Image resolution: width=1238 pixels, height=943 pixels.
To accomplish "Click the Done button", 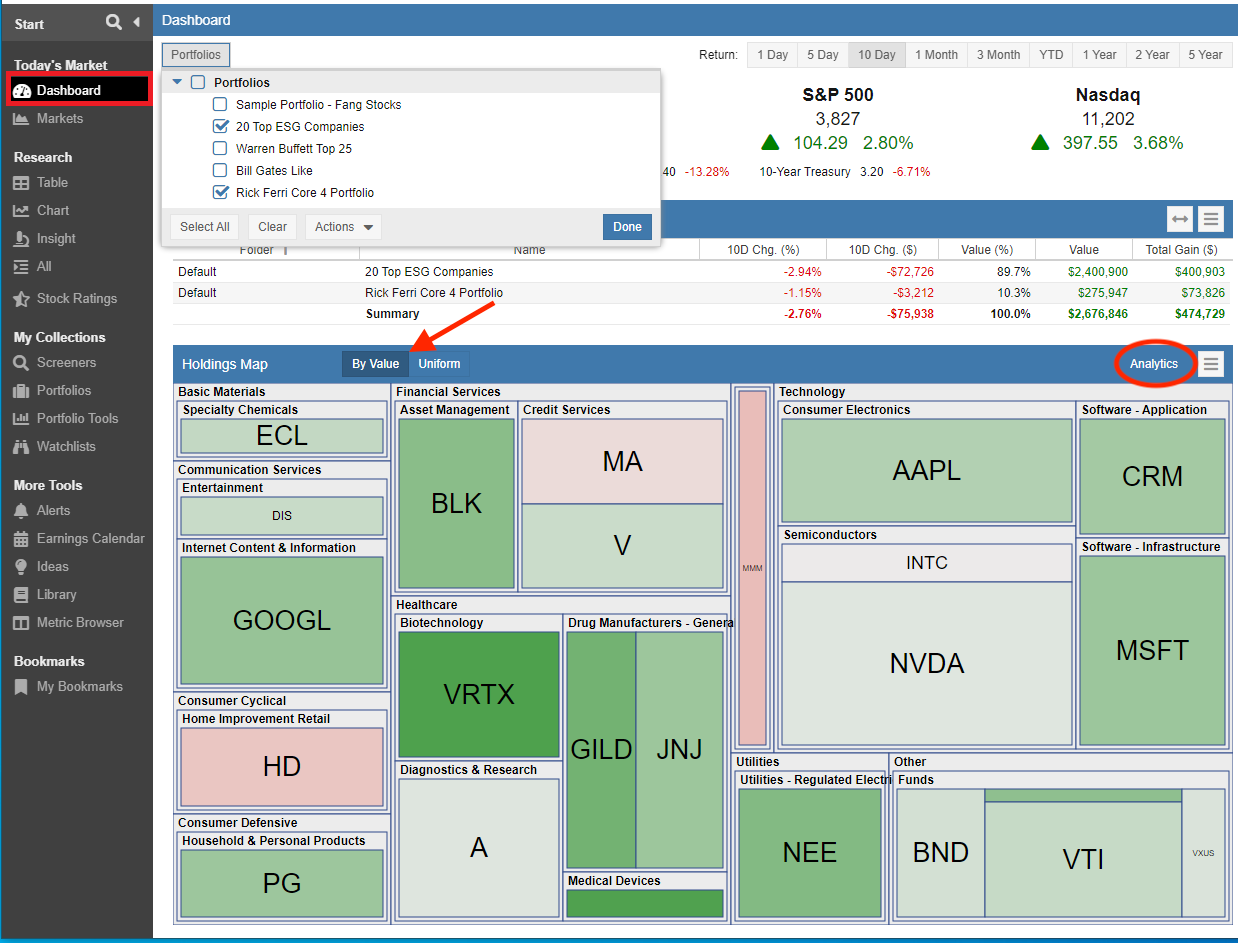I will (x=627, y=227).
